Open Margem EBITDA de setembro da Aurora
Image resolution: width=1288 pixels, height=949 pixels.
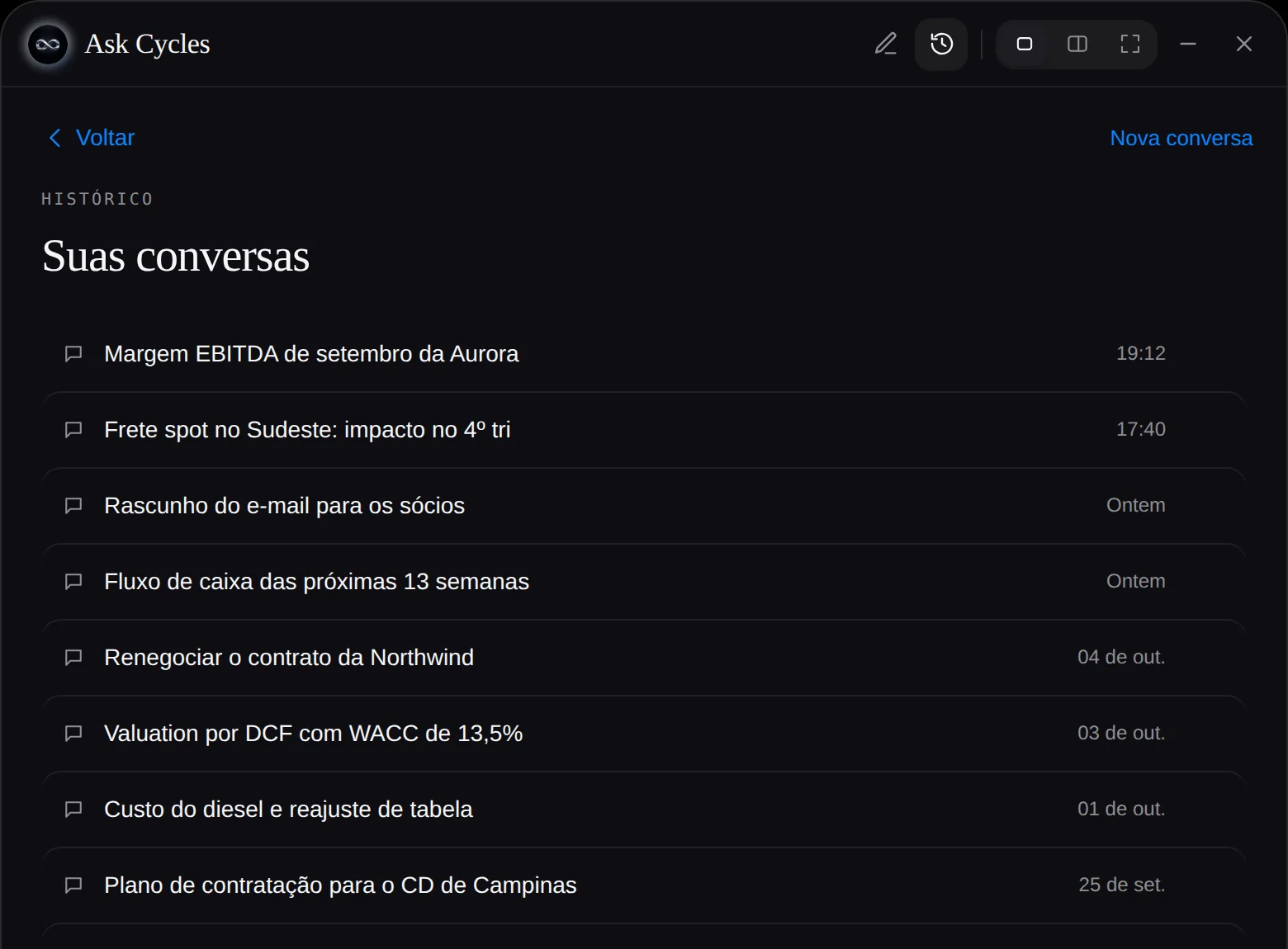click(x=643, y=353)
